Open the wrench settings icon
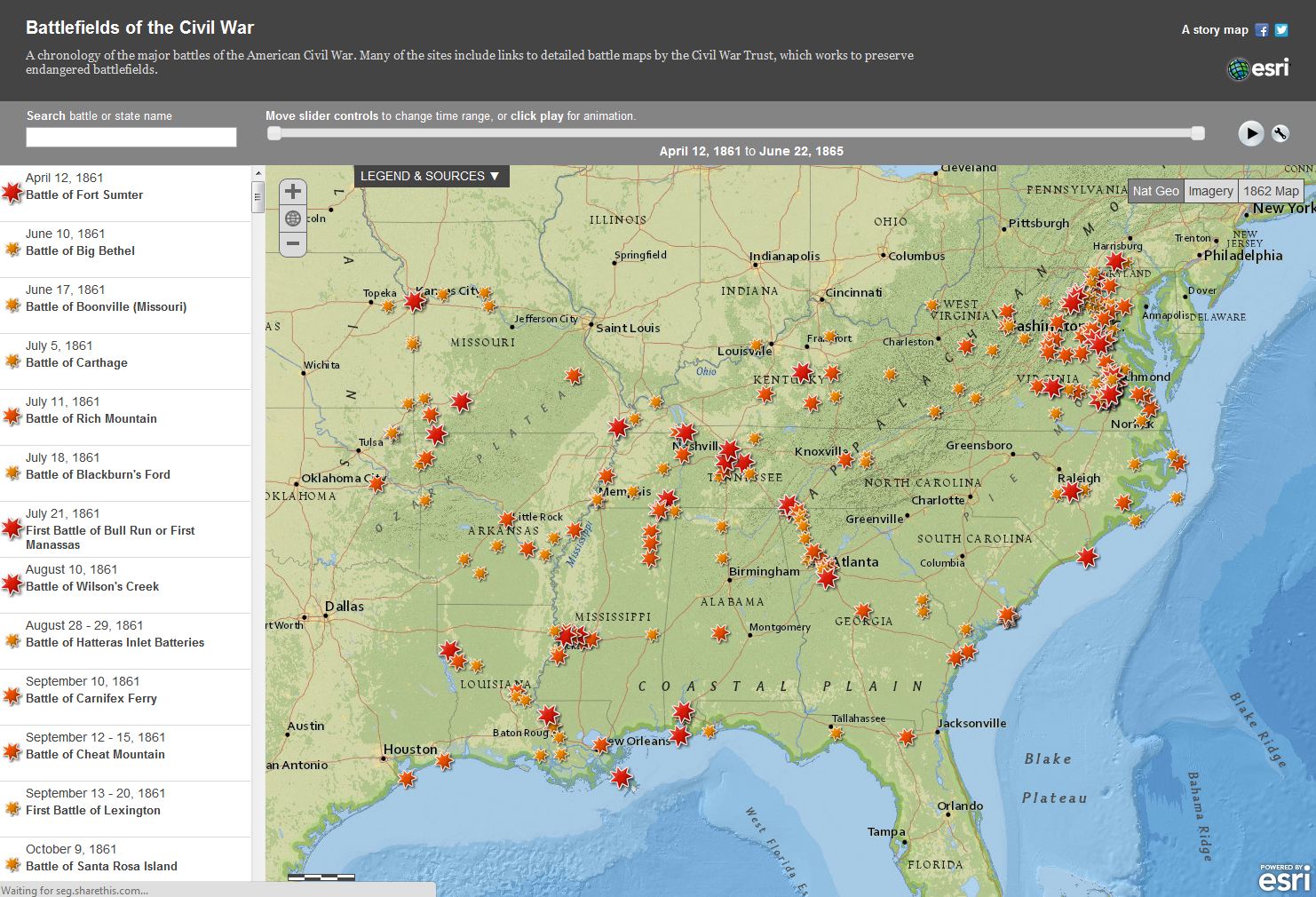1316x897 pixels. point(1280,134)
